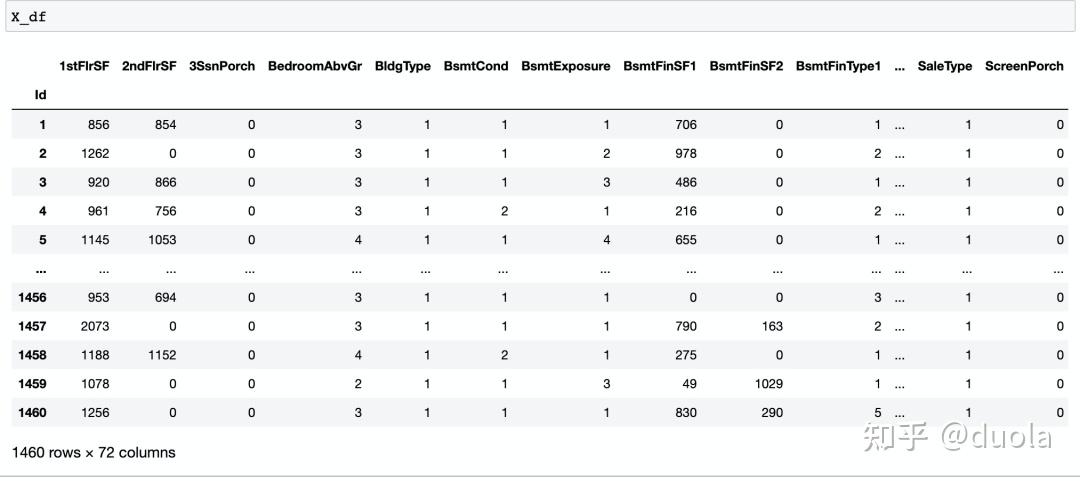Select the BldgType column header
The width and height of the screenshot is (1080, 481).
[403, 66]
